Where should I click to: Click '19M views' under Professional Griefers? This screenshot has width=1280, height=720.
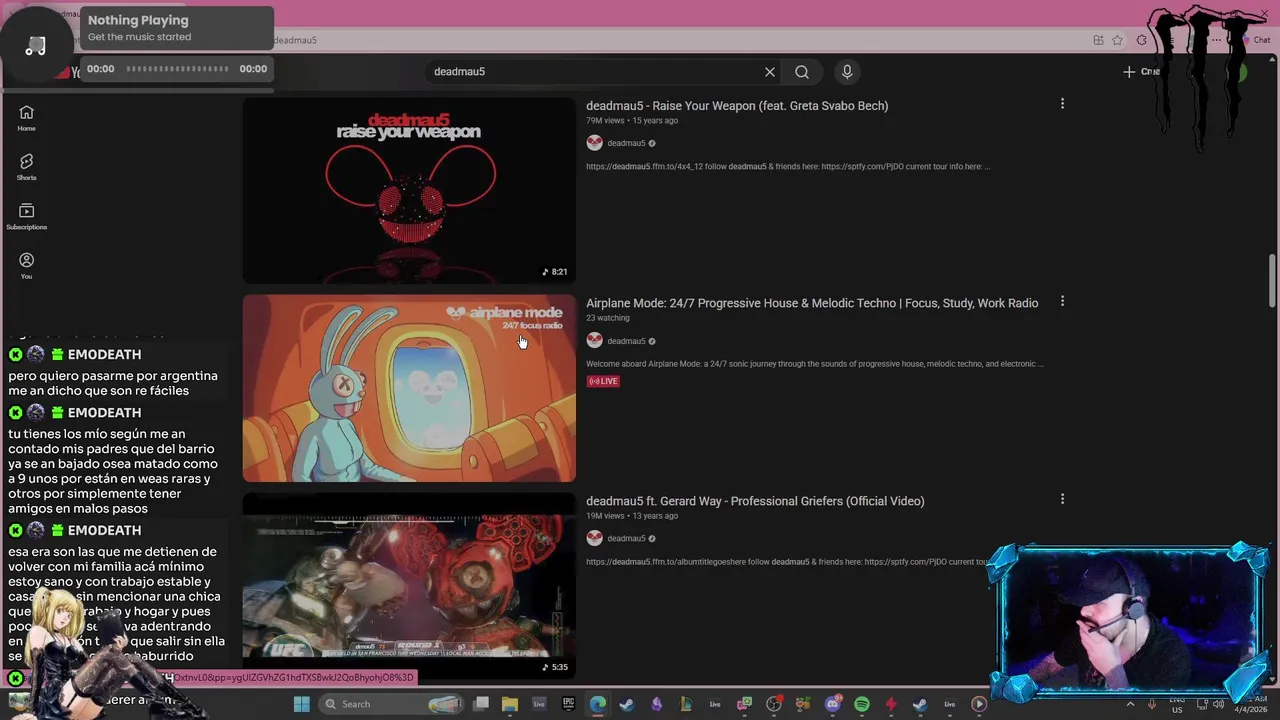coord(606,516)
